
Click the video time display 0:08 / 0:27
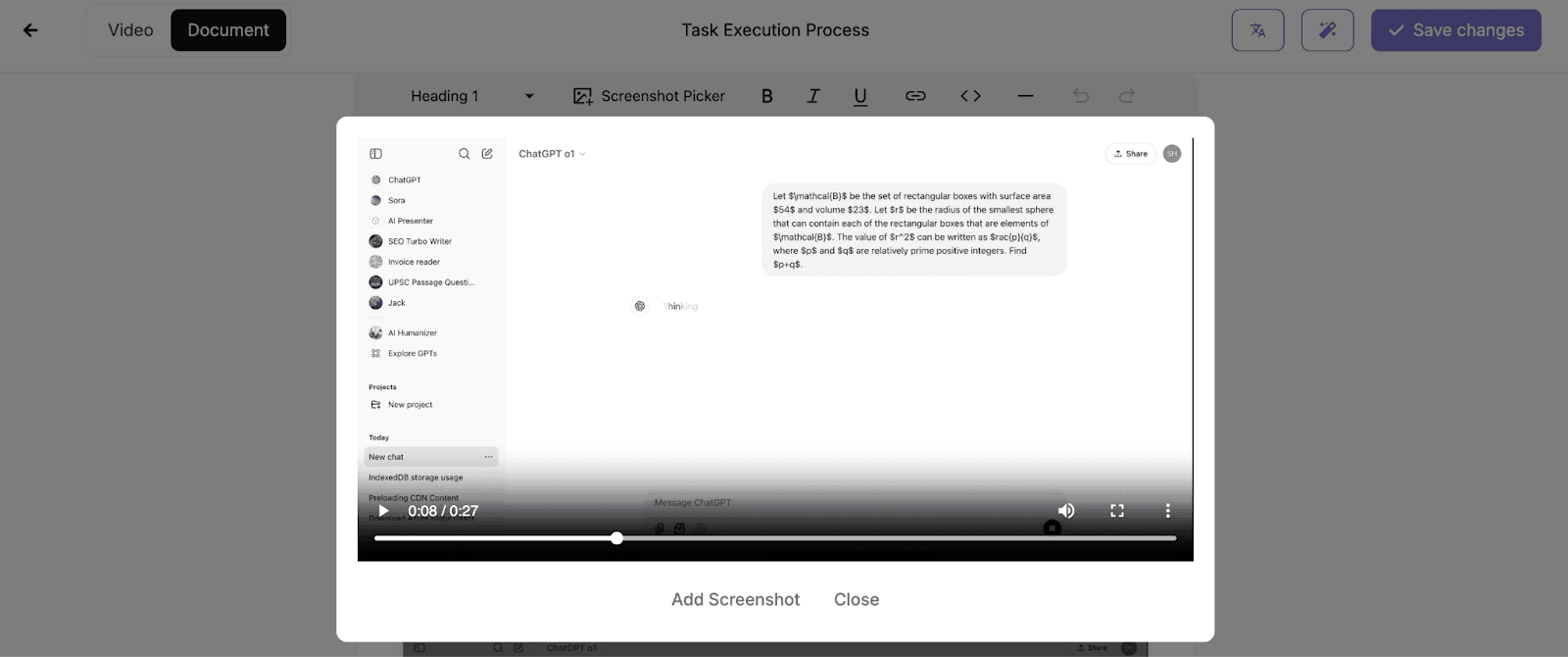[443, 511]
